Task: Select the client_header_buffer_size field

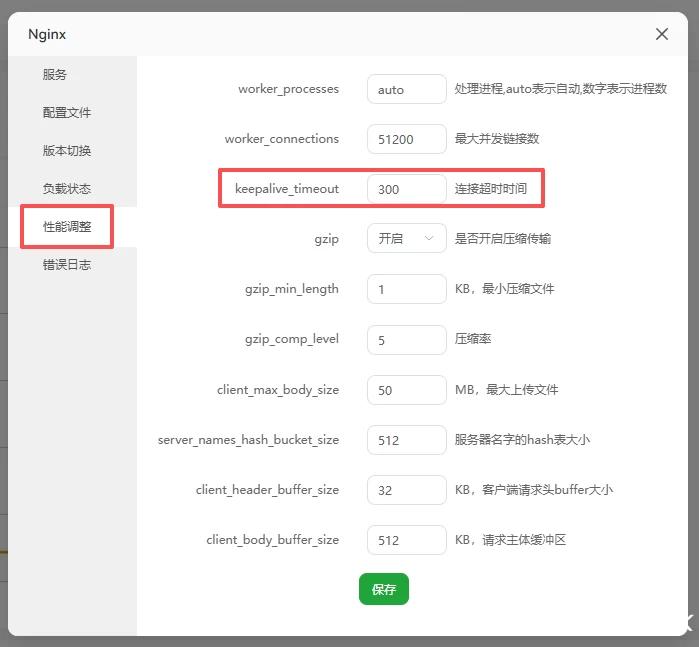Action: (x=406, y=489)
